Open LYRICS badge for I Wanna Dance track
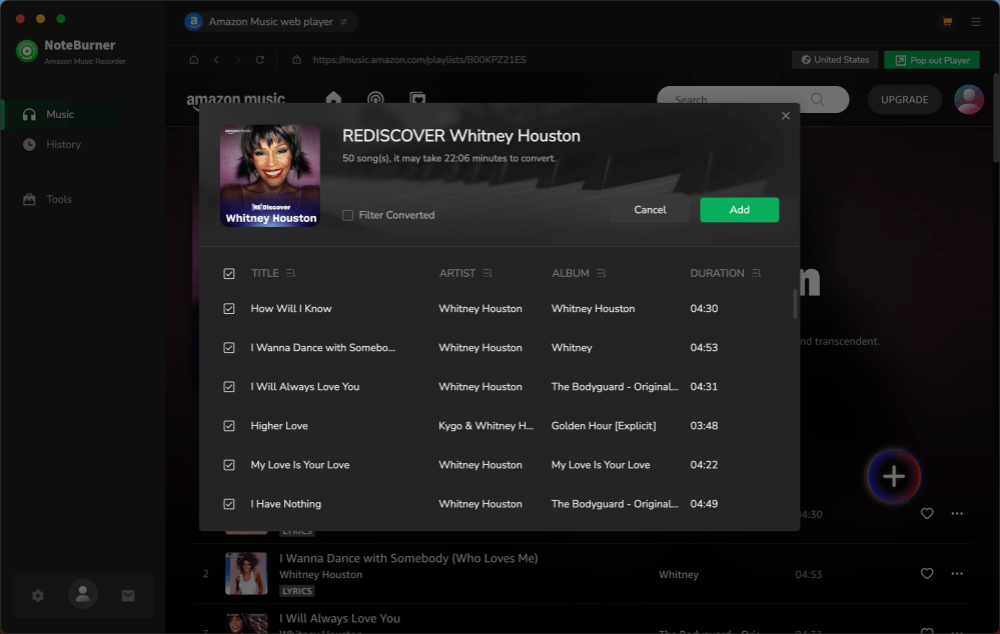Image resolution: width=1000 pixels, height=634 pixels. click(x=297, y=591)
